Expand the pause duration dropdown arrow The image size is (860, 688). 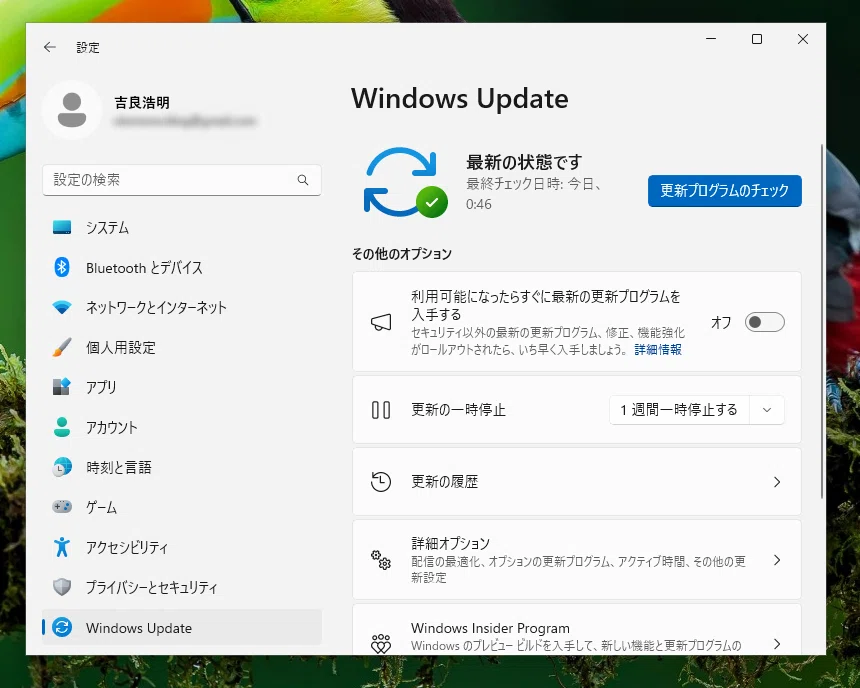point(767,410)
